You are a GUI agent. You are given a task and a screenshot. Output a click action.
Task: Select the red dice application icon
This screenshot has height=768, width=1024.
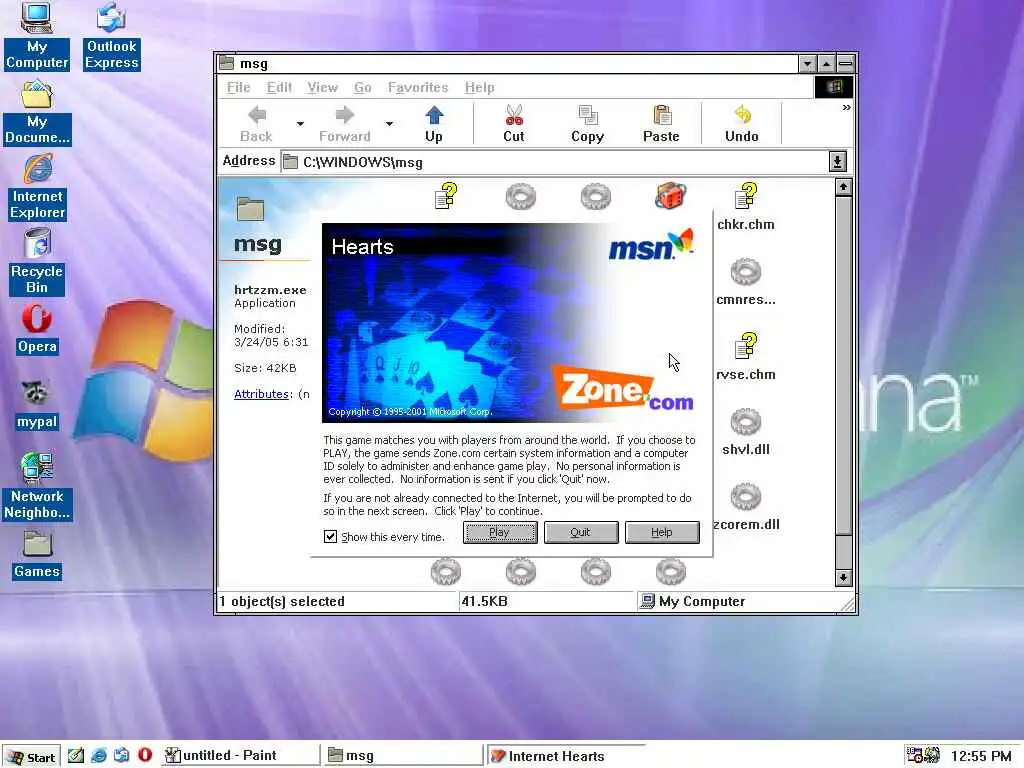click(671, 196)
